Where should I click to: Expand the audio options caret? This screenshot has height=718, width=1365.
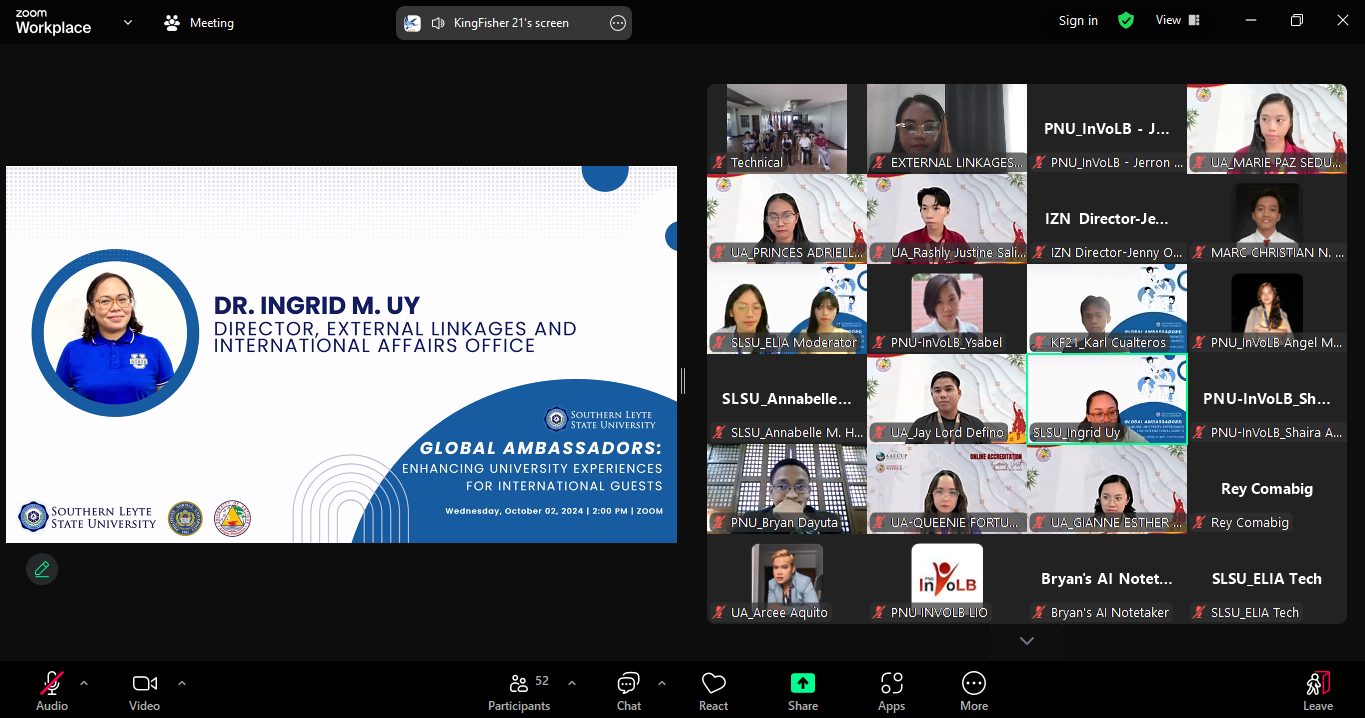coord(84,683)
